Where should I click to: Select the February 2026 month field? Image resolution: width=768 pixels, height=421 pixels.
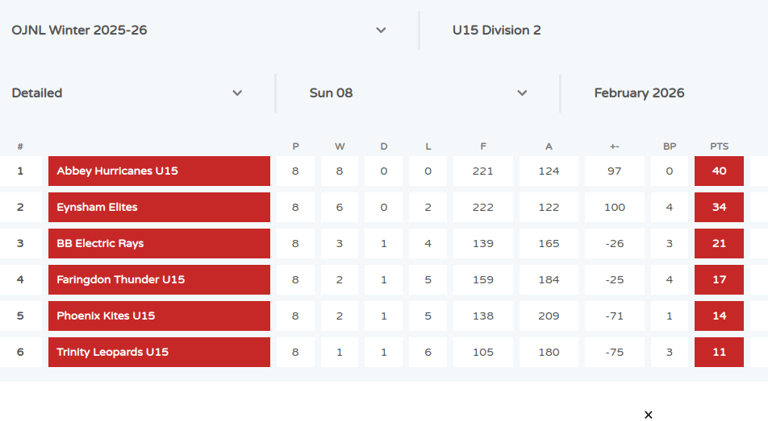coord(639,93)
